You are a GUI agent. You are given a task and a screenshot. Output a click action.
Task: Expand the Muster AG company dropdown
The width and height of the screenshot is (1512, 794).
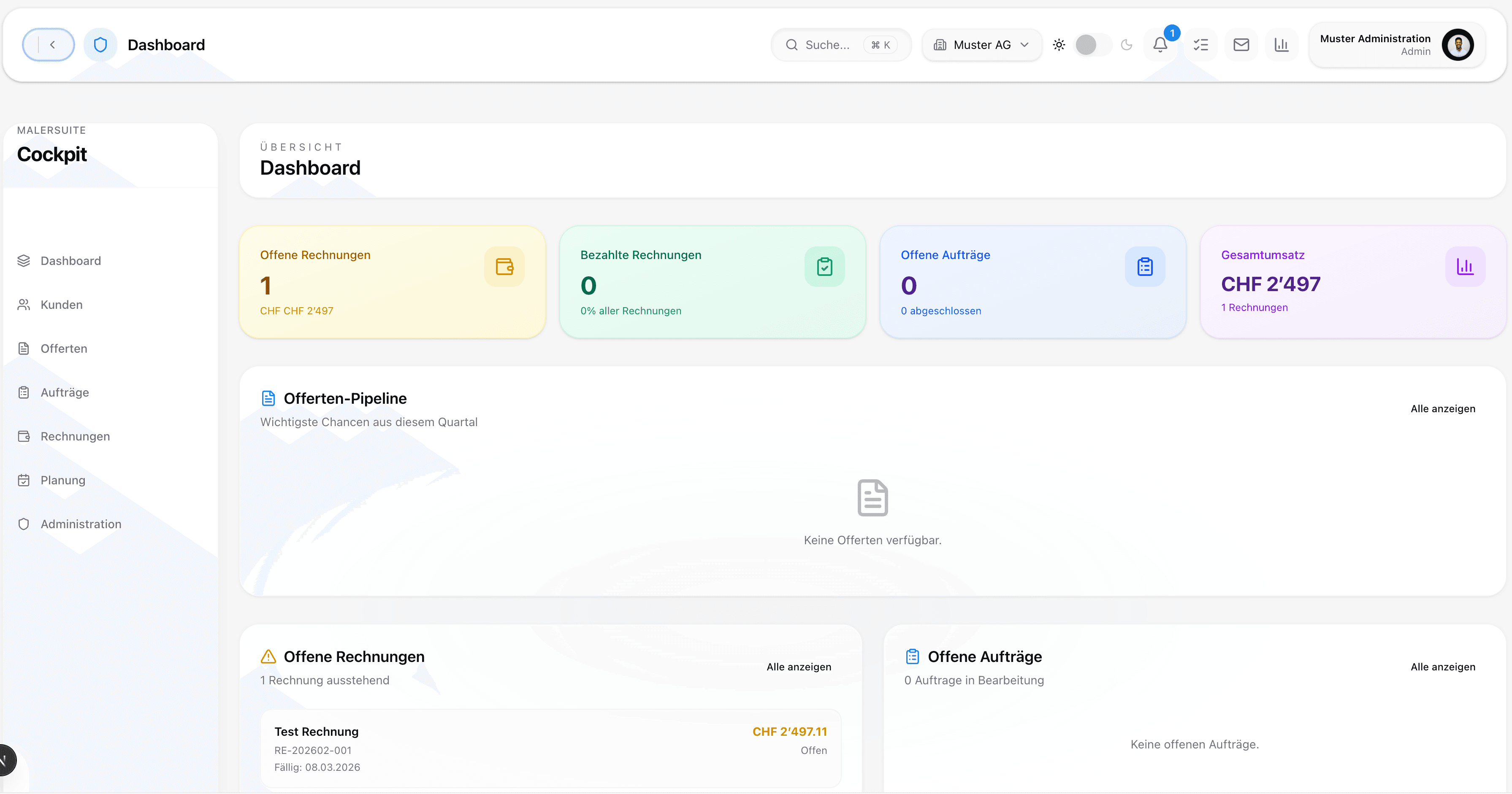981,45
